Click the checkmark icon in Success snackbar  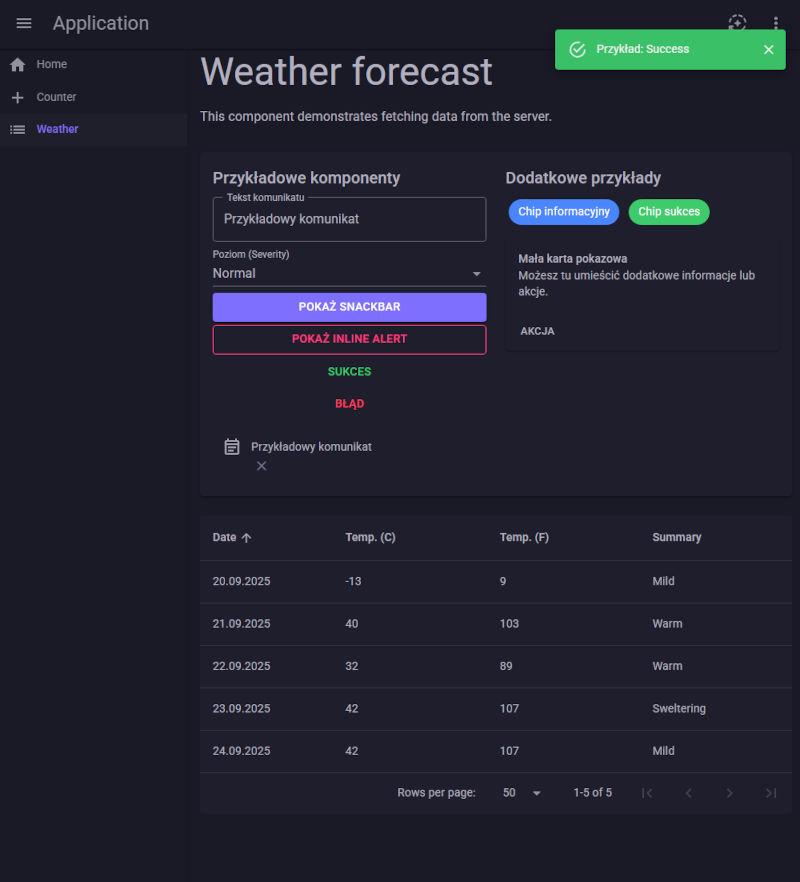coord(577,49)
